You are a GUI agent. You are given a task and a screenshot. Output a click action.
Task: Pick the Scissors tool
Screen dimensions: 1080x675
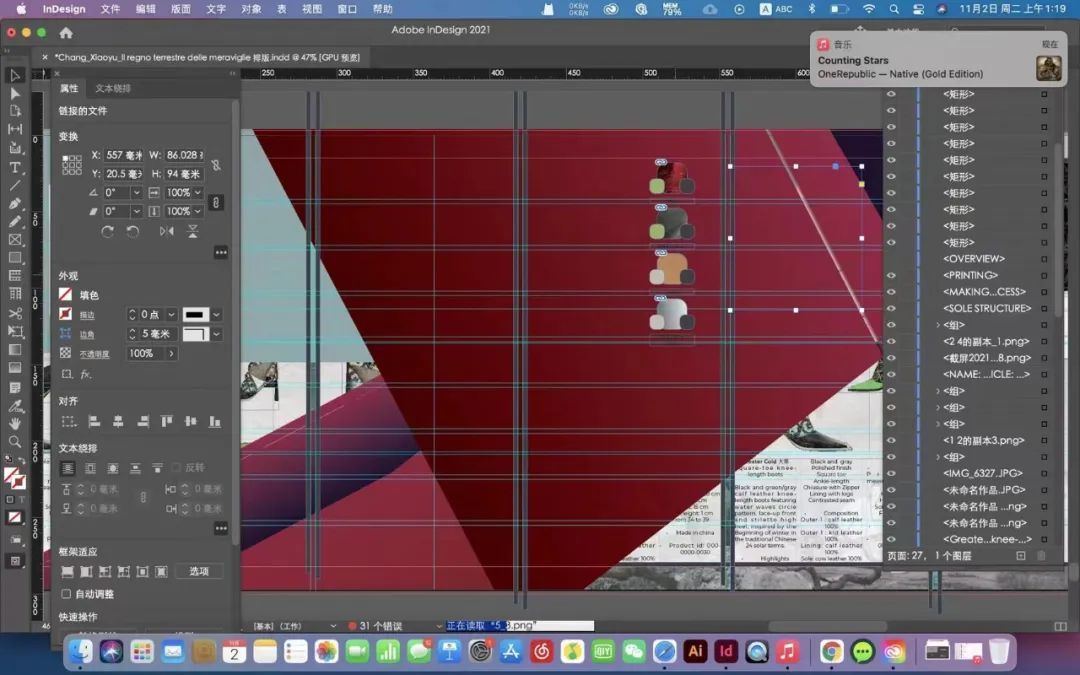[x=15, y=313]
